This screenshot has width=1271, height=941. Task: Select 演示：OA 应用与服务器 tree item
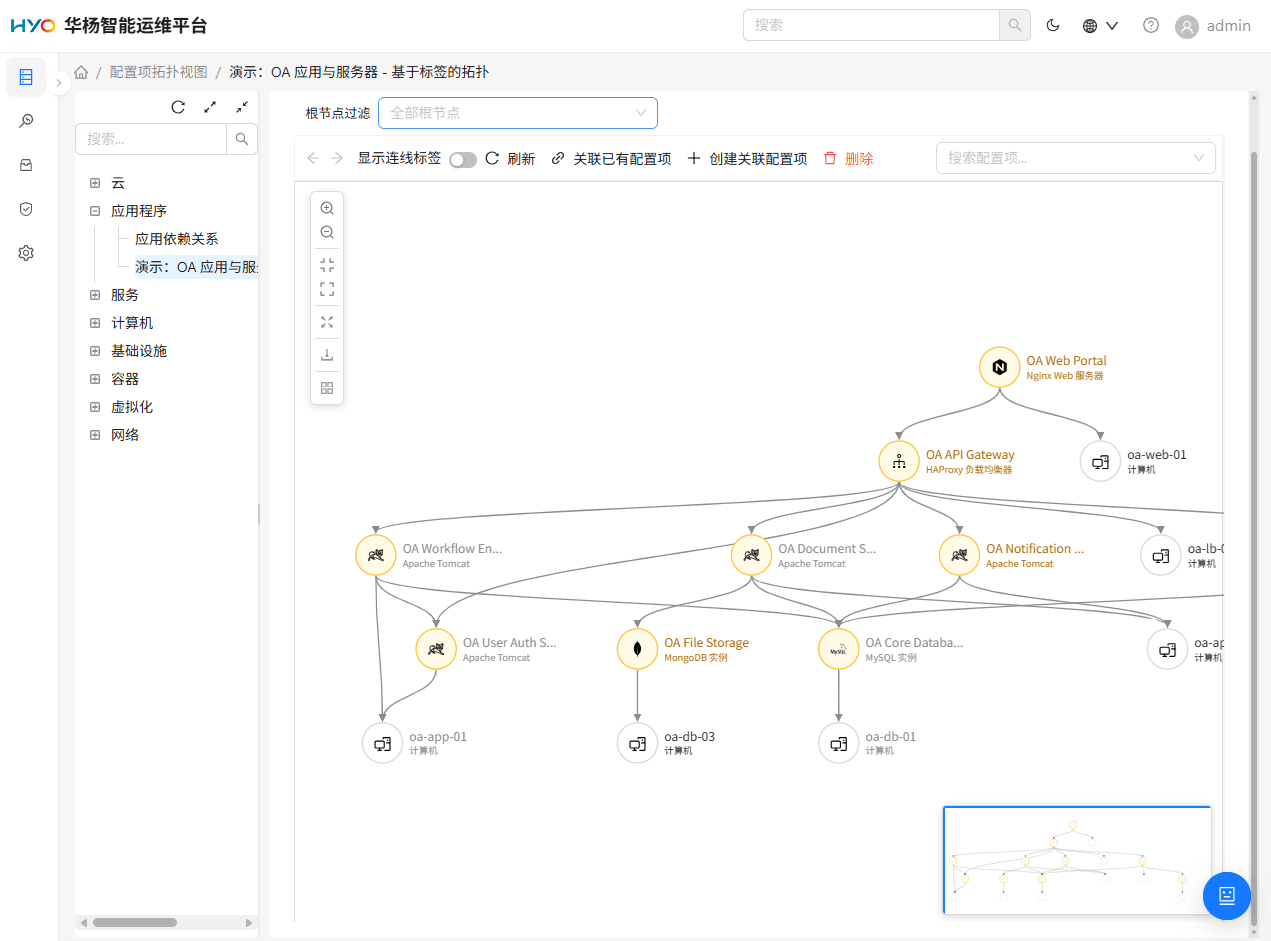[196, 267]
